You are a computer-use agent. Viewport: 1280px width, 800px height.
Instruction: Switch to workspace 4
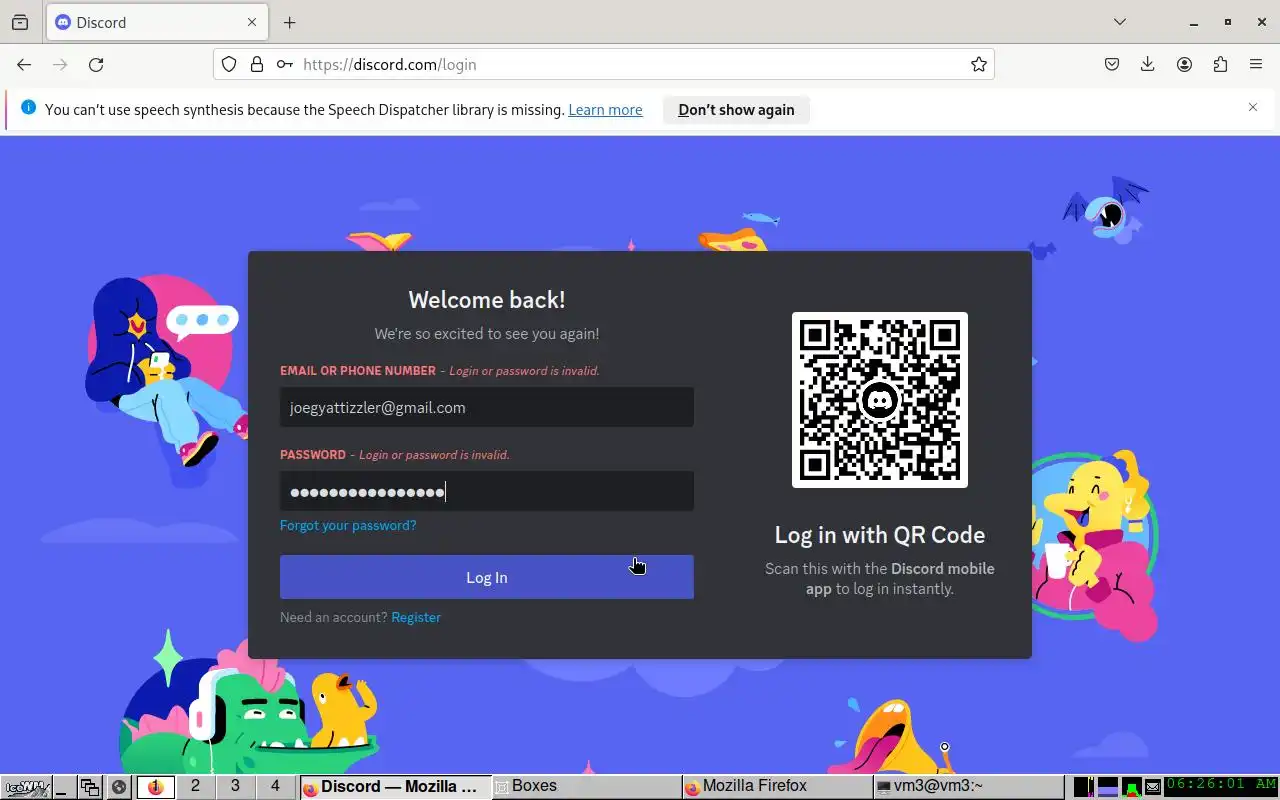pyautogui.click(x=275, y=787)
